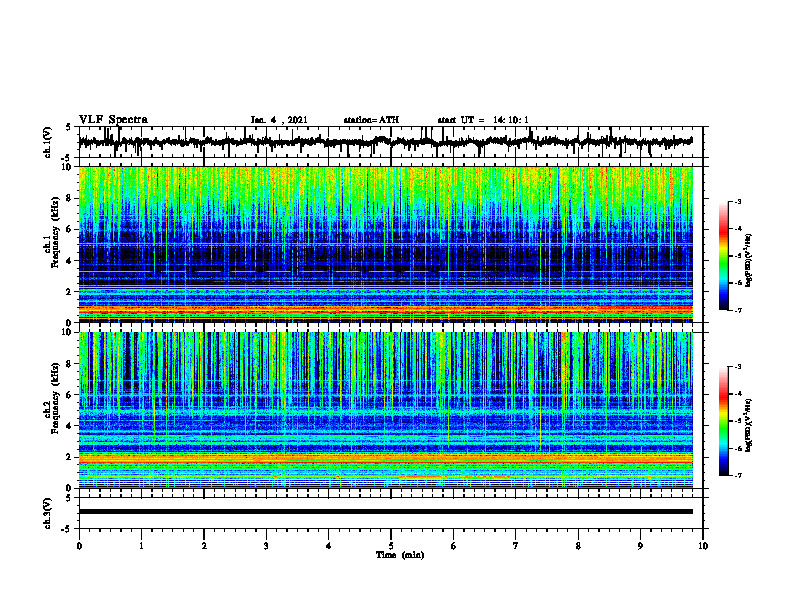Click time axis tick label "8"
792x612 pixels.
tap(578, 546)
